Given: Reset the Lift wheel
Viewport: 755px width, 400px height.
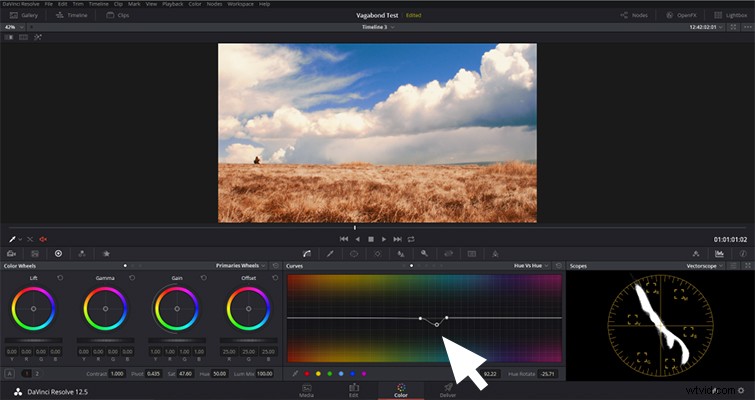Looking at the screenshot, I should pyautogui.click(x=60, y=278).
